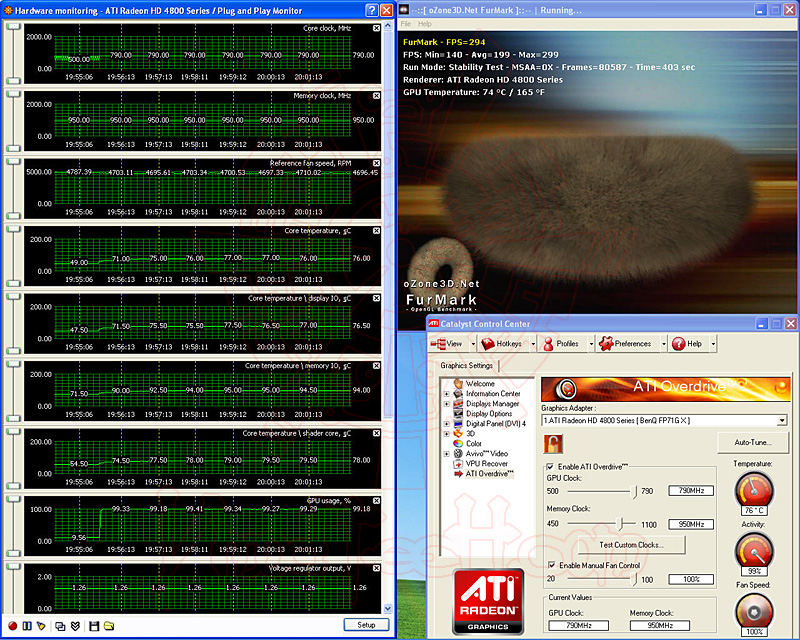Close the Core clock graph panel

coord(376,29)
